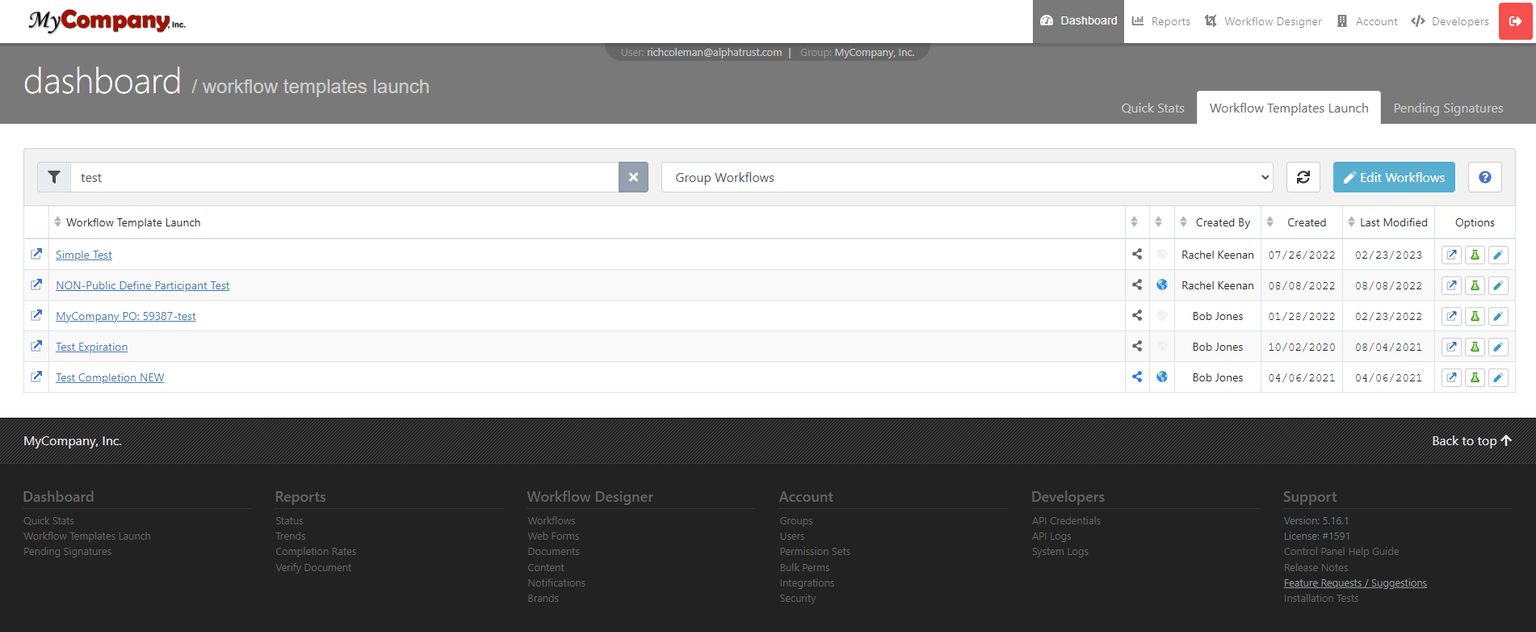Viewport: 1536px width, 632px height.
Task: Open the Feature Requests / Suggestions link
Action: (x=1355, y=582)
